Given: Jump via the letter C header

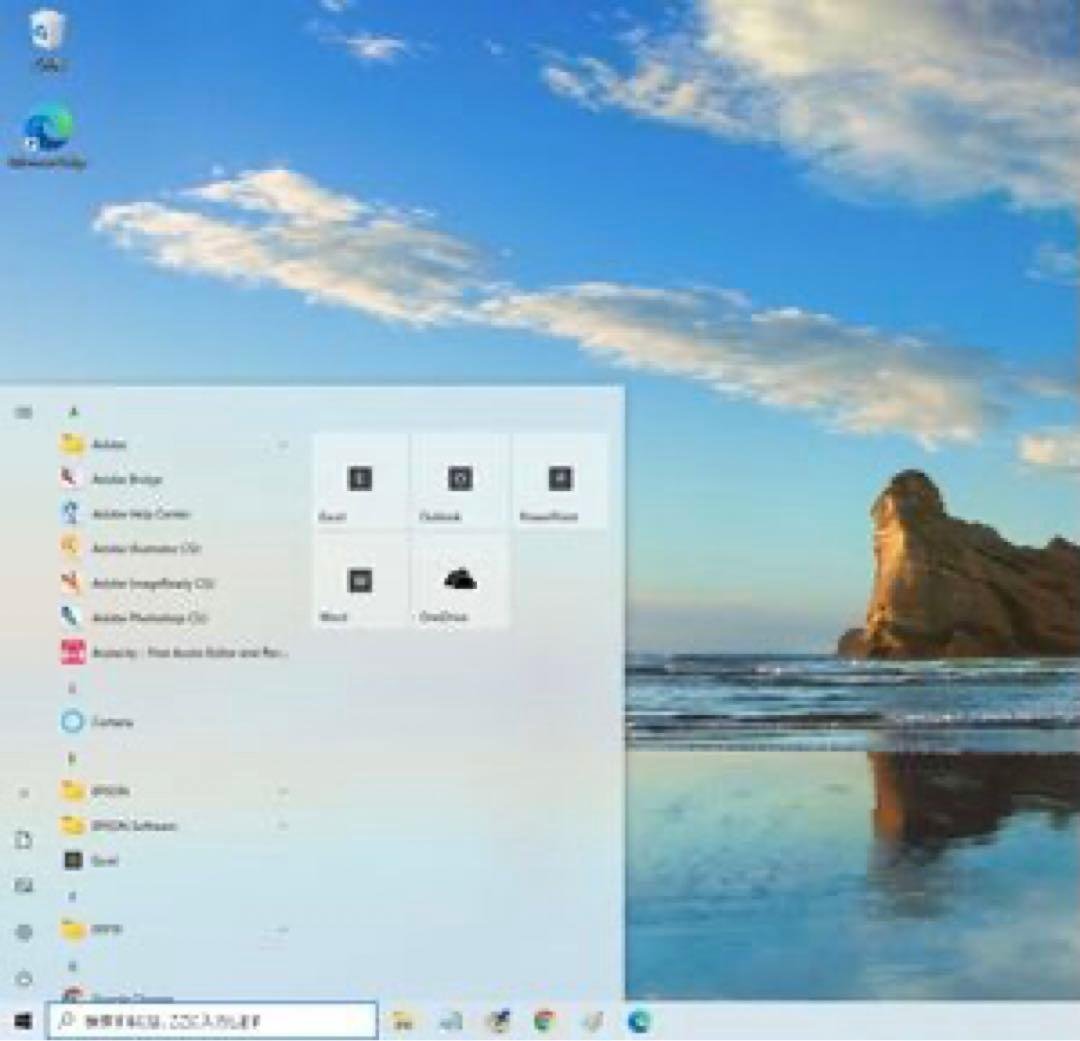Looking at the screenshot, I should pos(72,688).
